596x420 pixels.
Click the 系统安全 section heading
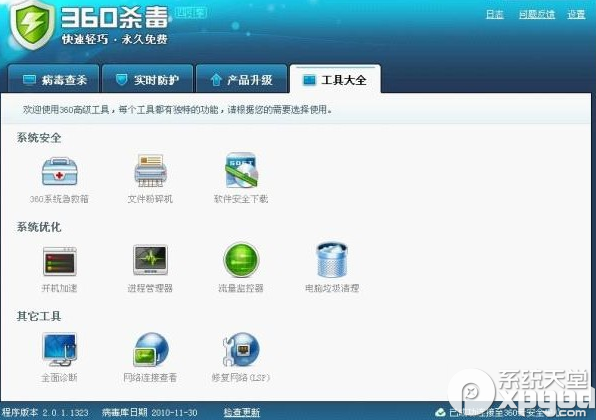coord(39,138)
